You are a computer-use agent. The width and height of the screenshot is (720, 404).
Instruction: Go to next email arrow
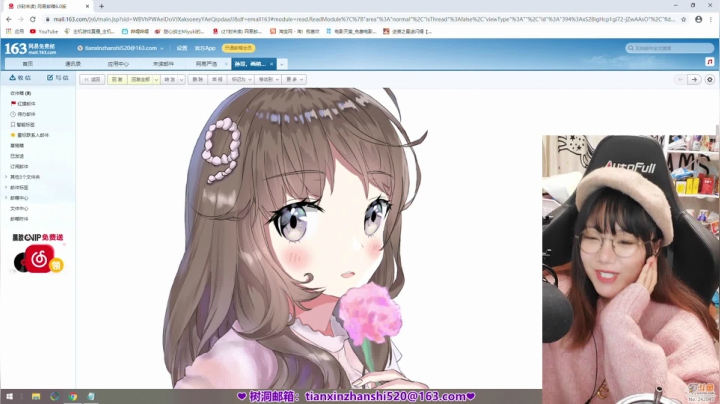click(x=694, y=79)
